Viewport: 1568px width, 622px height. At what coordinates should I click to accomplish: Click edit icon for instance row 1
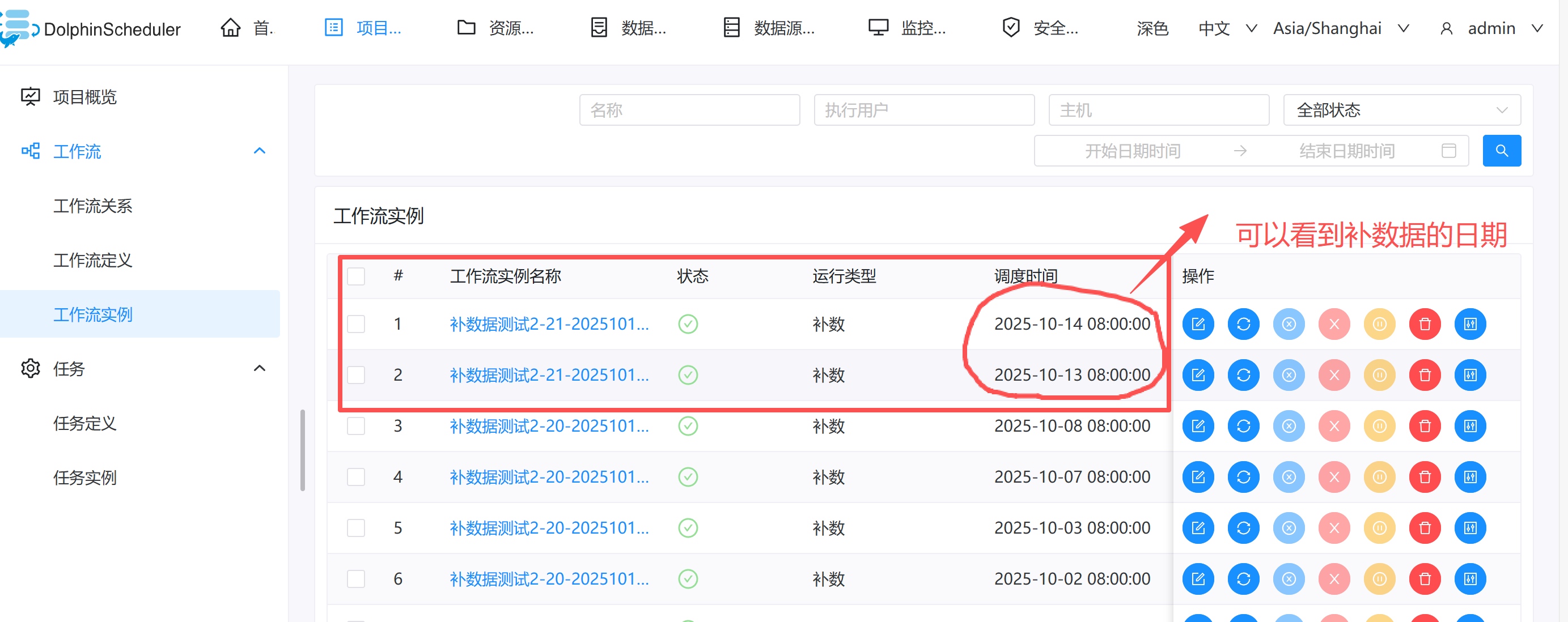tap(1197, 324)
